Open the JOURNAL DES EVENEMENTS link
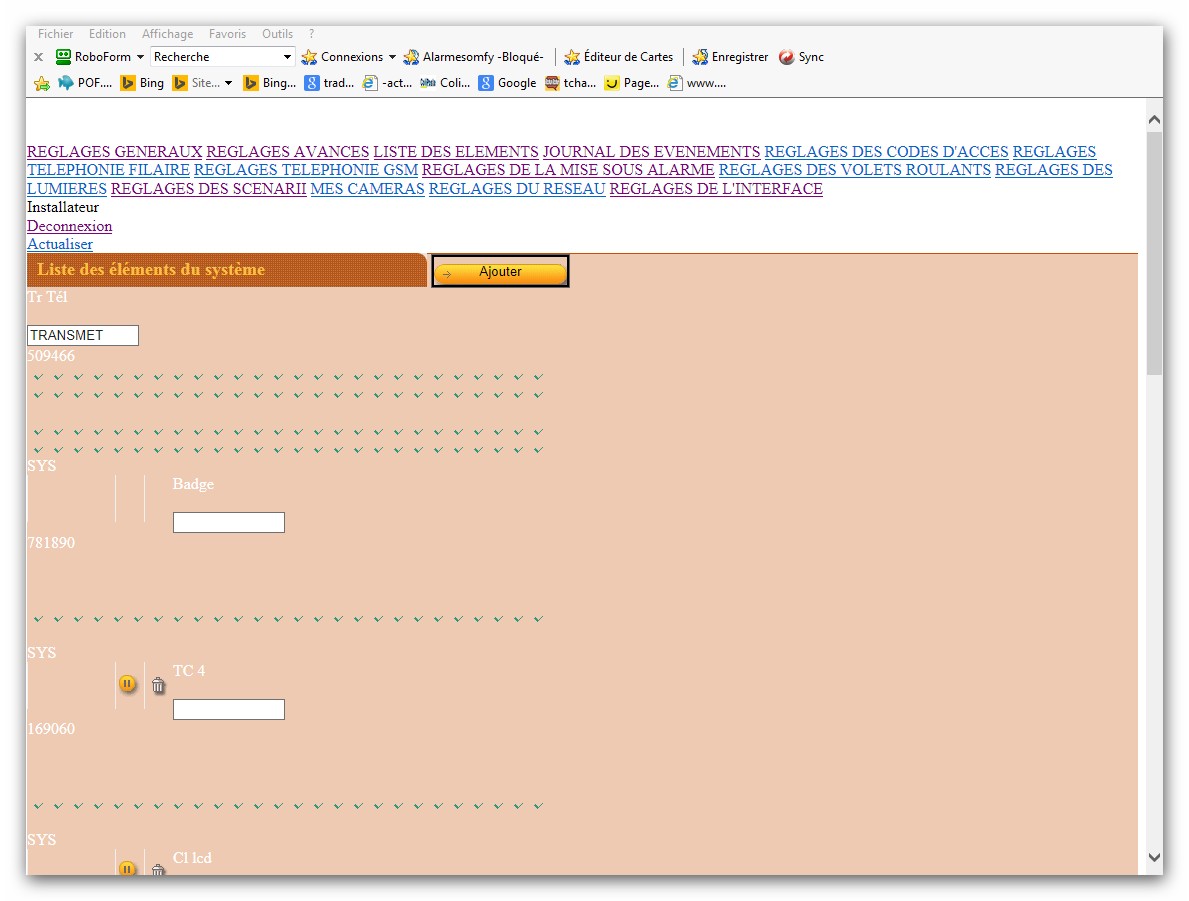Screen dimensions: 1189x901 point(651,152)
